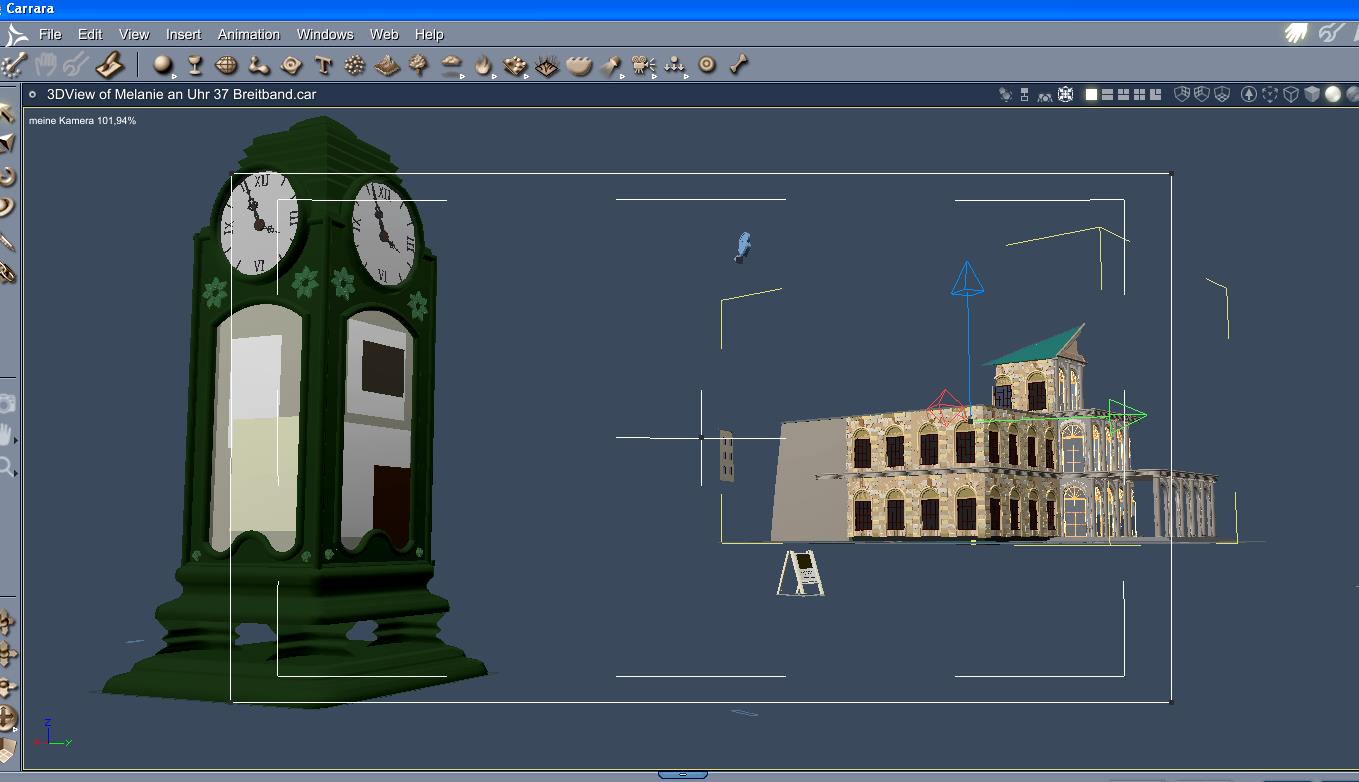Image resolution: width=1359 pixels, height=782 pixels.
Task: Click the Vertex Object globe icon
Action: [x=227, y=65]
